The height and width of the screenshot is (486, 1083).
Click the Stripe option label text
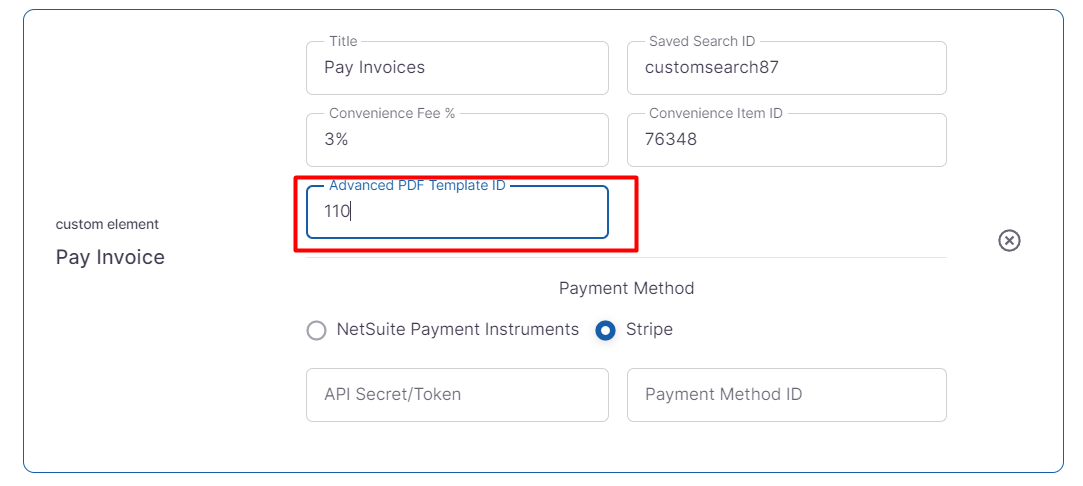click(x=649, y=329)
